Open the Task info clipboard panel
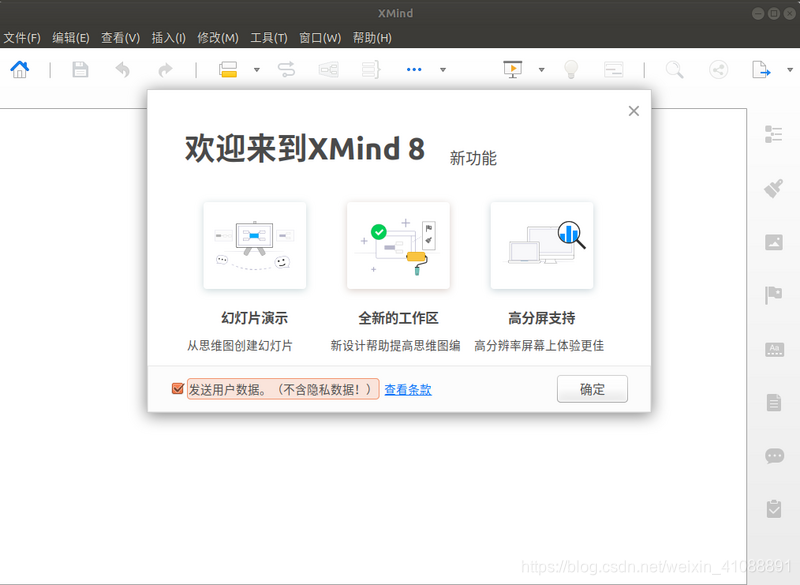 774,508
